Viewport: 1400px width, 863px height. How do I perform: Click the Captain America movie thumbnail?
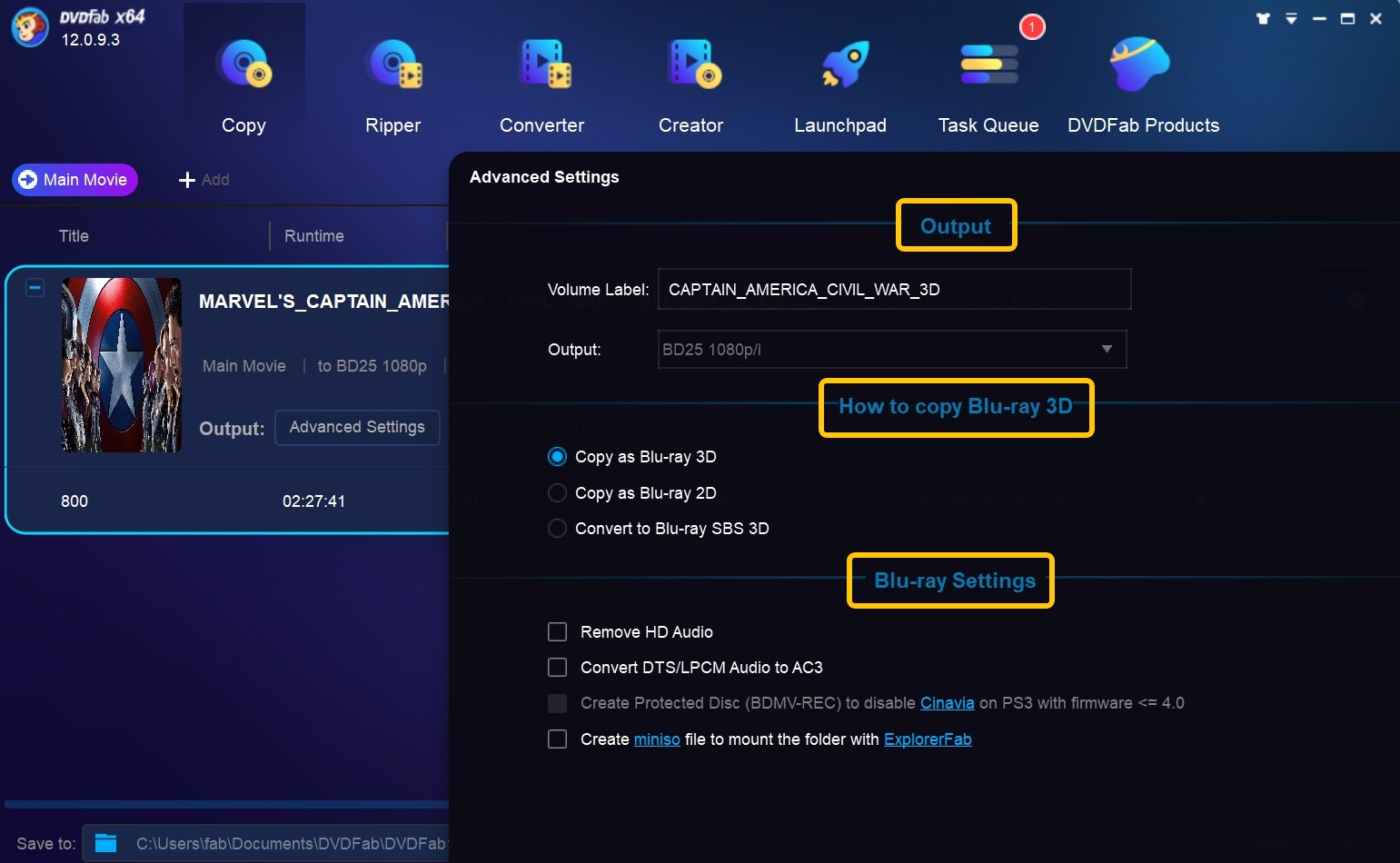(122, 365)
